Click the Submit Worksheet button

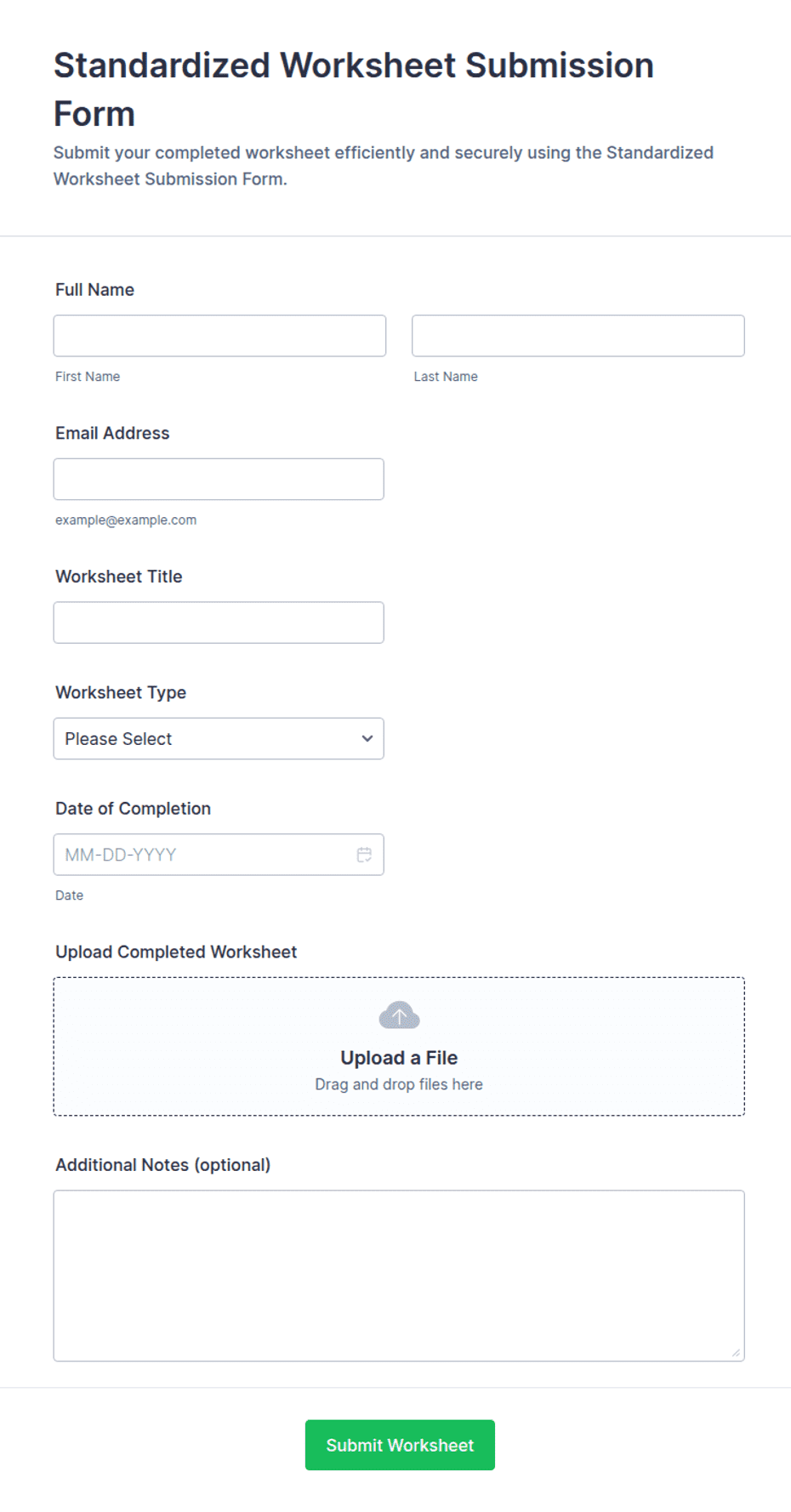click(x=400, y=1445)
